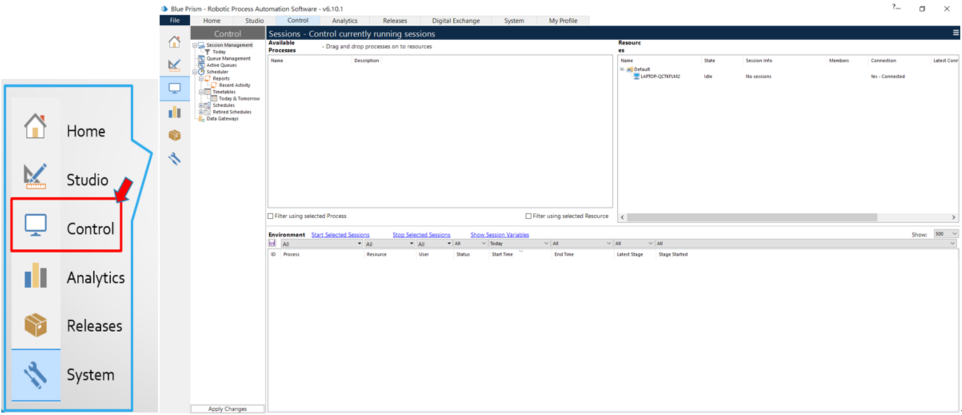Open the Stage Started filter All dropdown
The height and width of the screenshot is (415, 962).
(x=806, y=244)
